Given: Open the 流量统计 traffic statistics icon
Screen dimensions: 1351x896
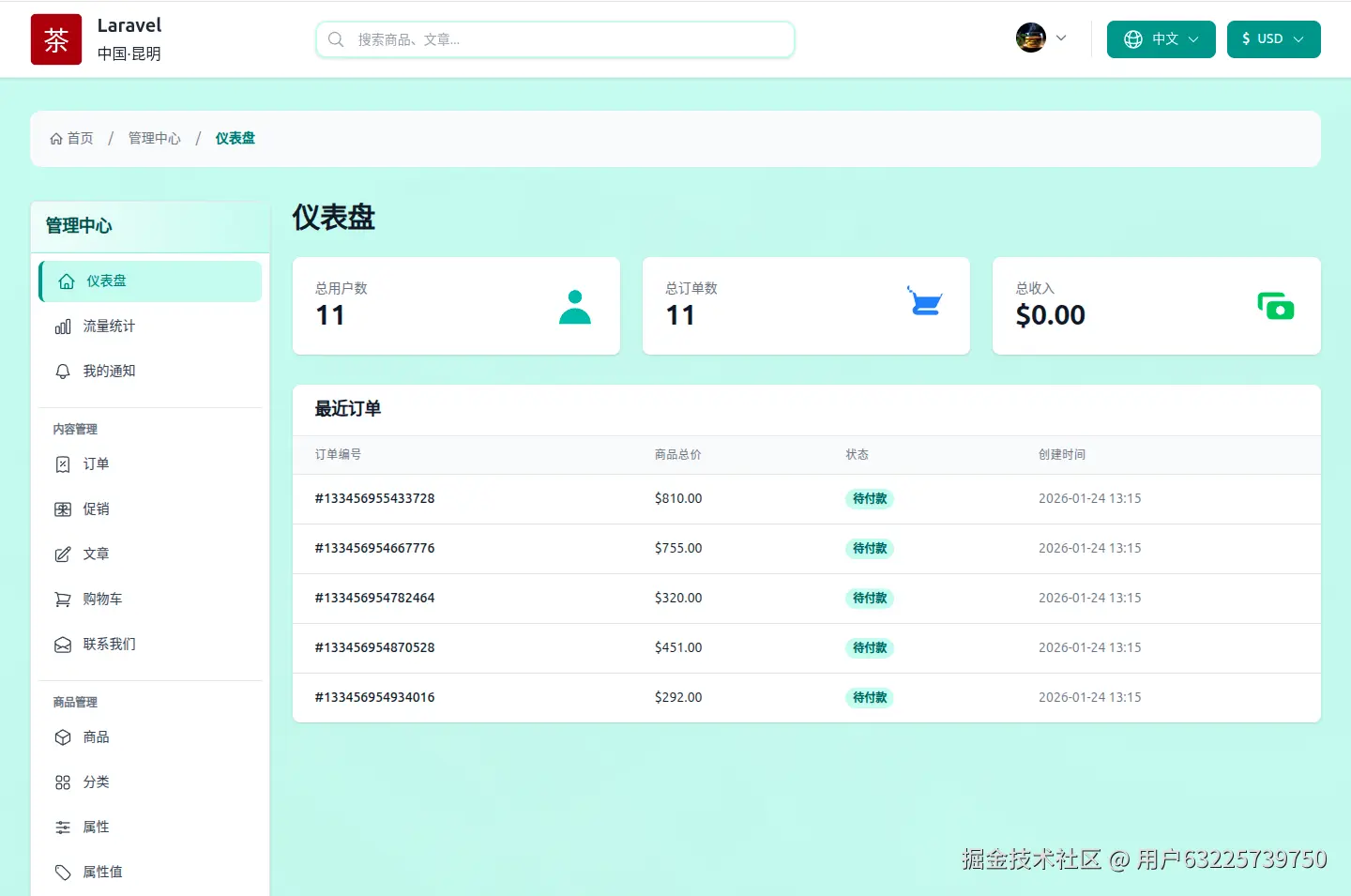Looking at the screenshot, I should point(62,326).
